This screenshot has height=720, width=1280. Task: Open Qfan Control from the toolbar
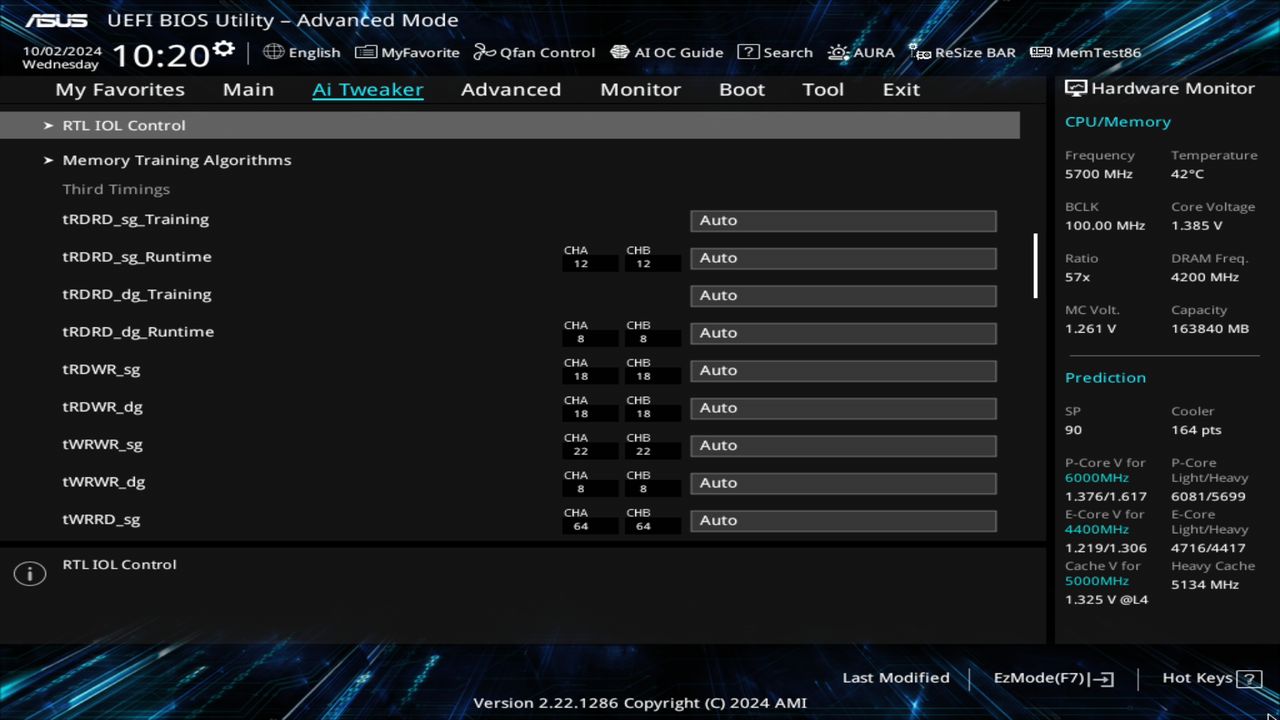coord(534,52)
